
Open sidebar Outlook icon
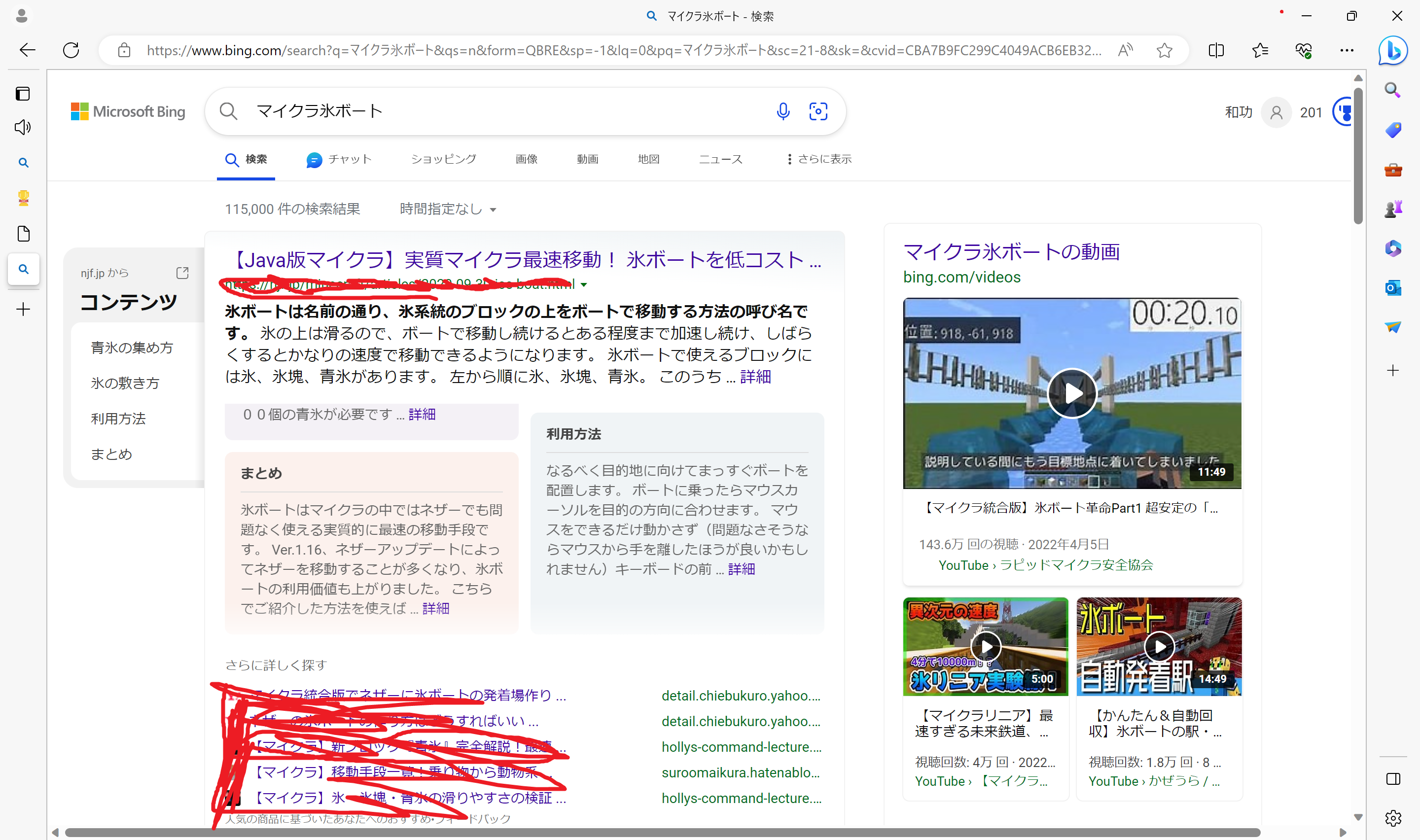point(1392,287)
